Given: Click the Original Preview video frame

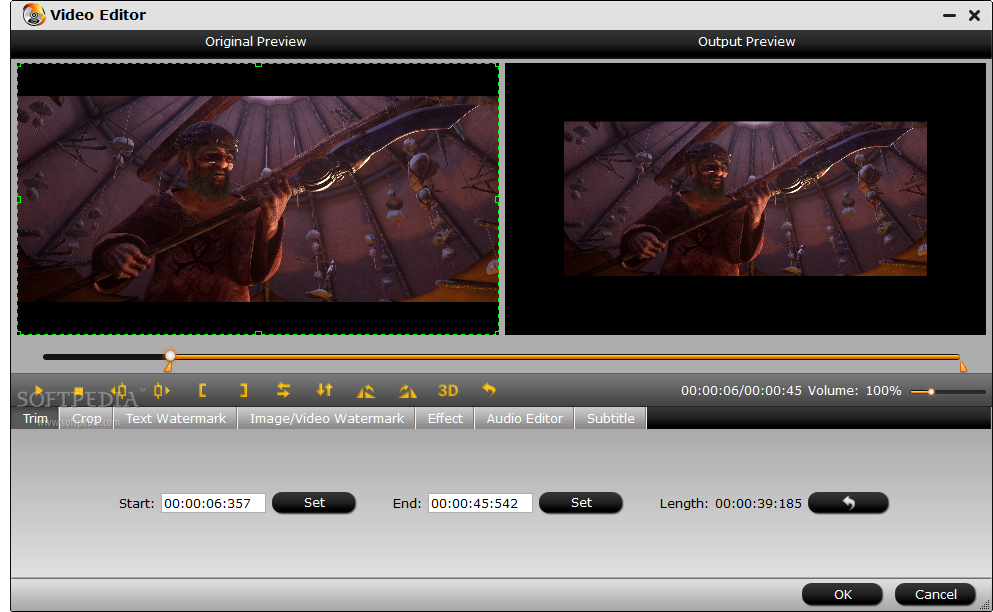Looking at the screenshot, I should [x=258, y=199].
